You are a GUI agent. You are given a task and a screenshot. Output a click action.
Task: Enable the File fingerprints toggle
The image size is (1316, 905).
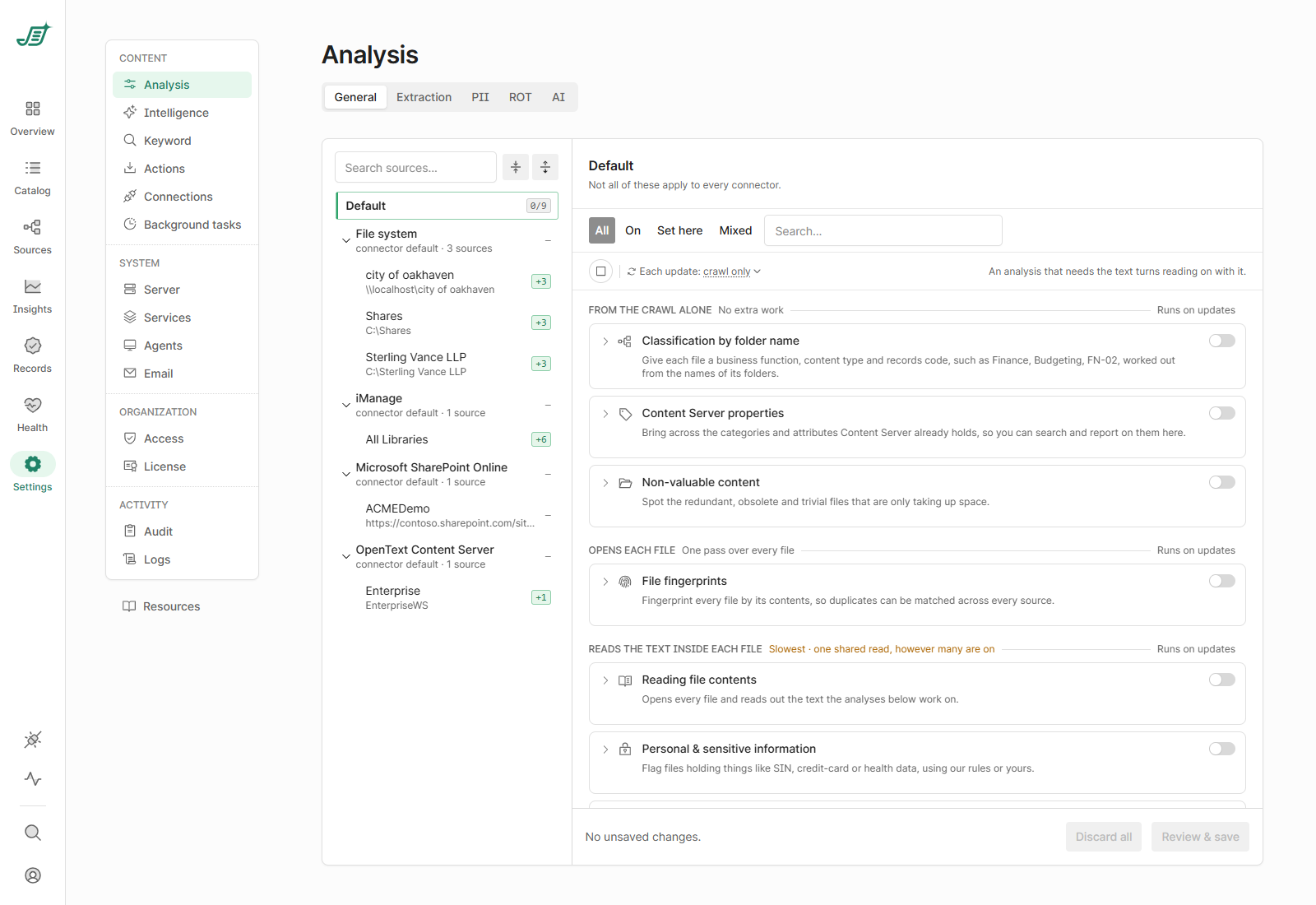[1222, 581]
